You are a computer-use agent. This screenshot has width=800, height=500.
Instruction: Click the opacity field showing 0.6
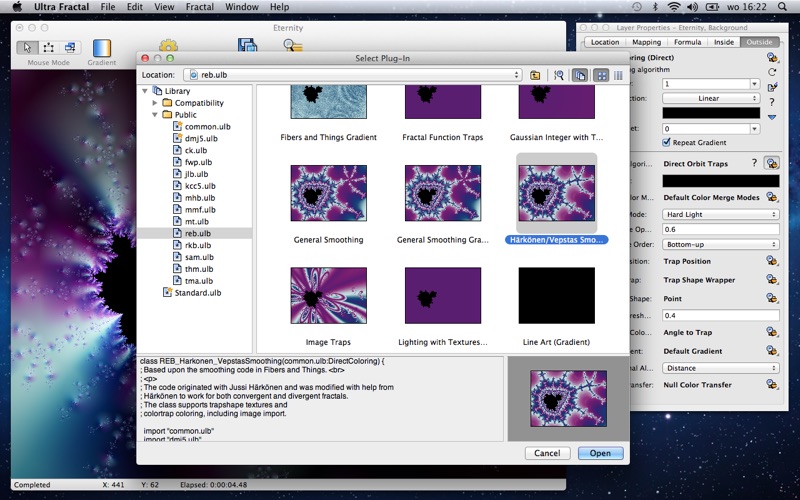click(720, 230)
